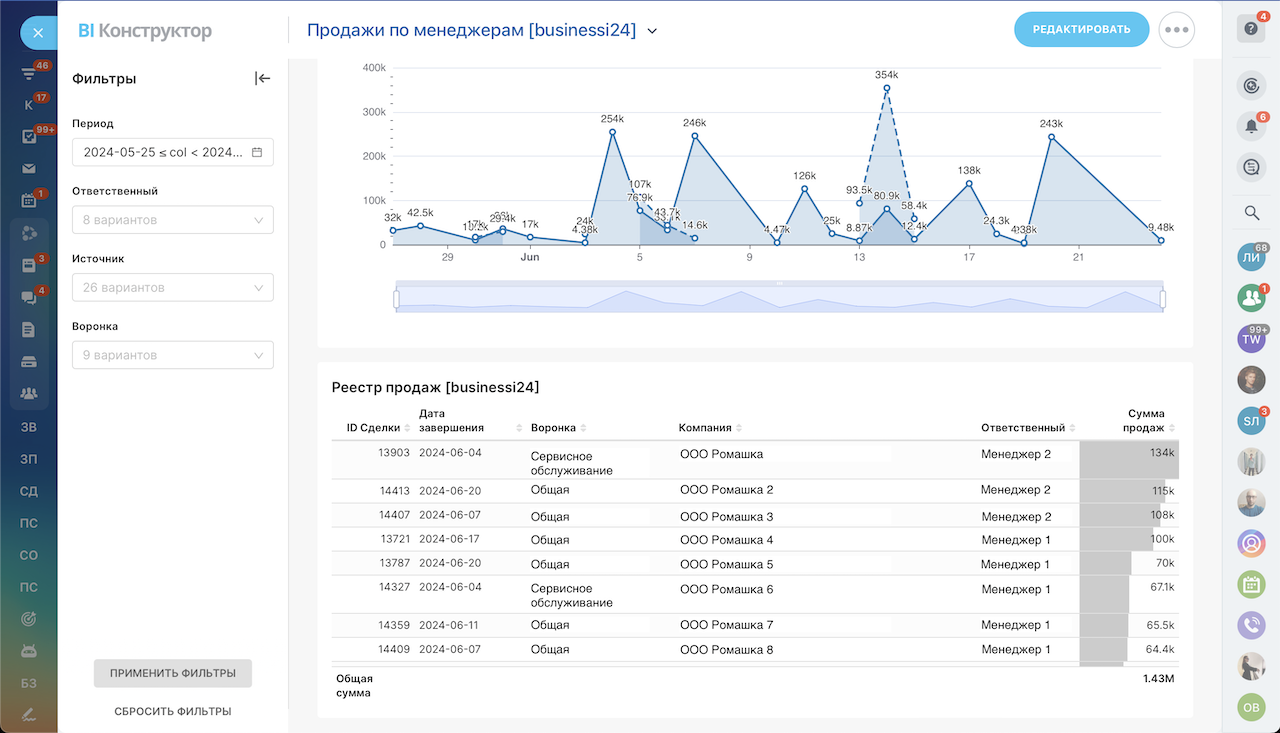1280x733 pixels.
Task: Collapse the Фильтры sidebar panel
Action: (262, 79)
